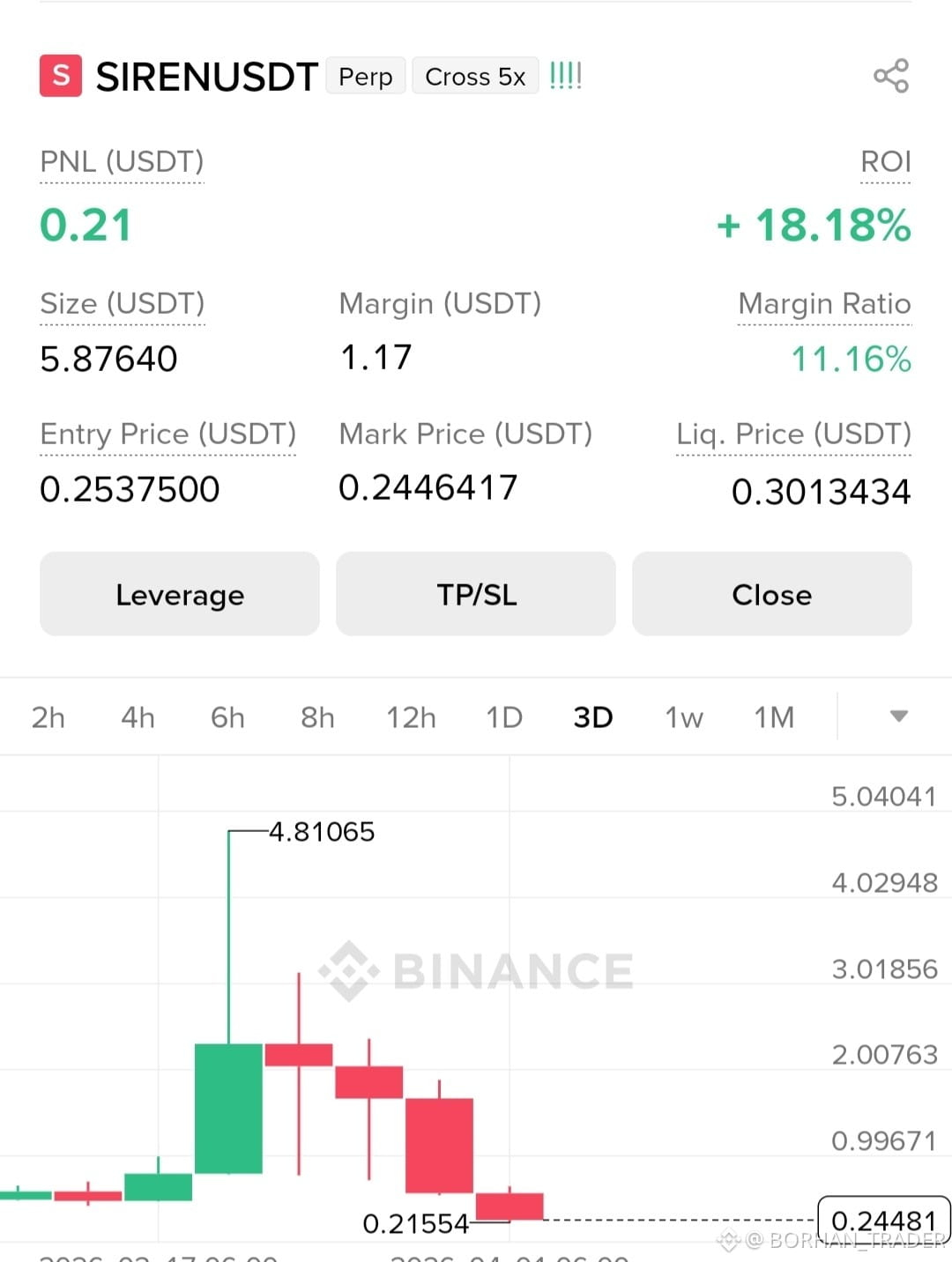Open SIRENUSDT pair title

206,77
